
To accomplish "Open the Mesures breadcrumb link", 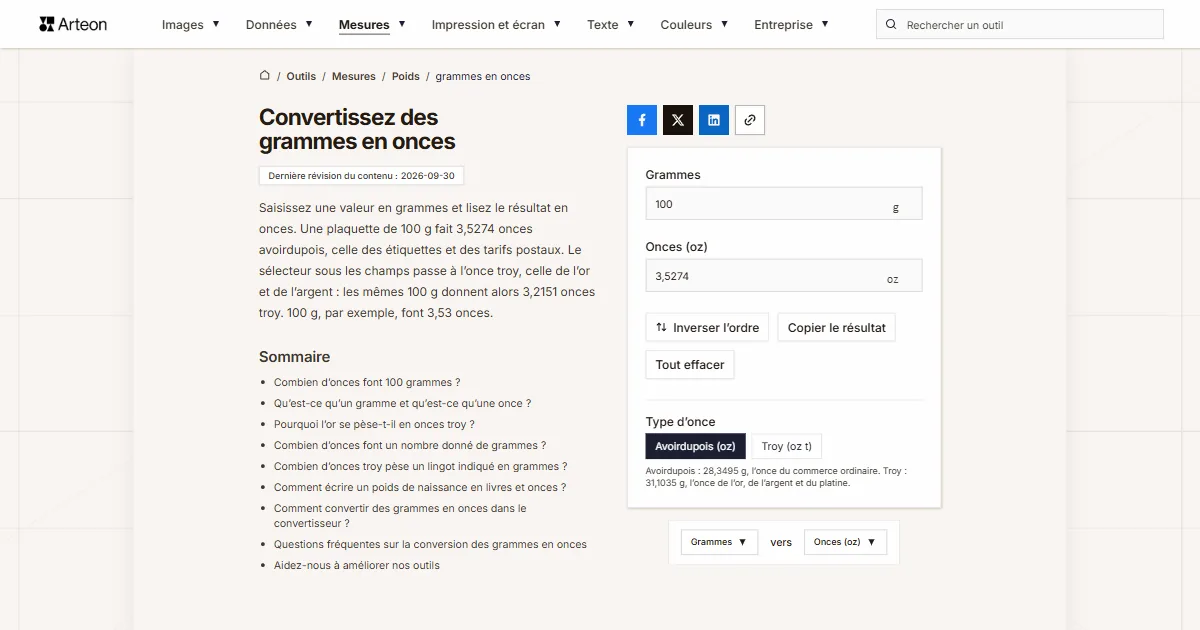I will tap(354, 76).
